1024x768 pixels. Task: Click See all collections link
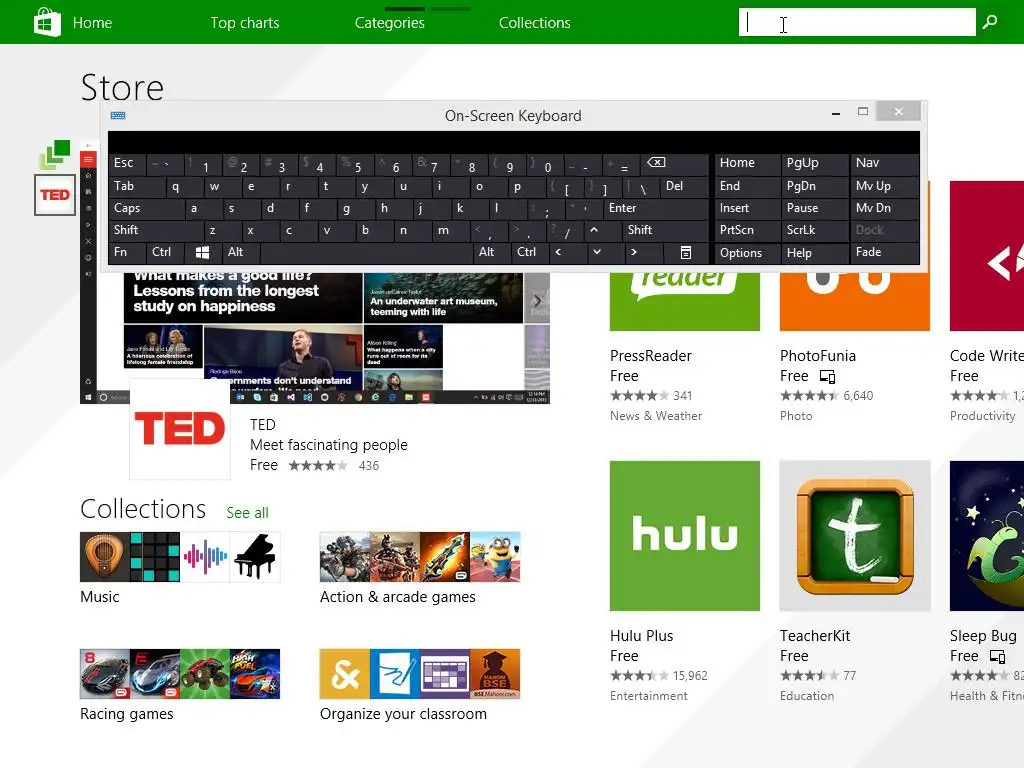coord(248,513)
